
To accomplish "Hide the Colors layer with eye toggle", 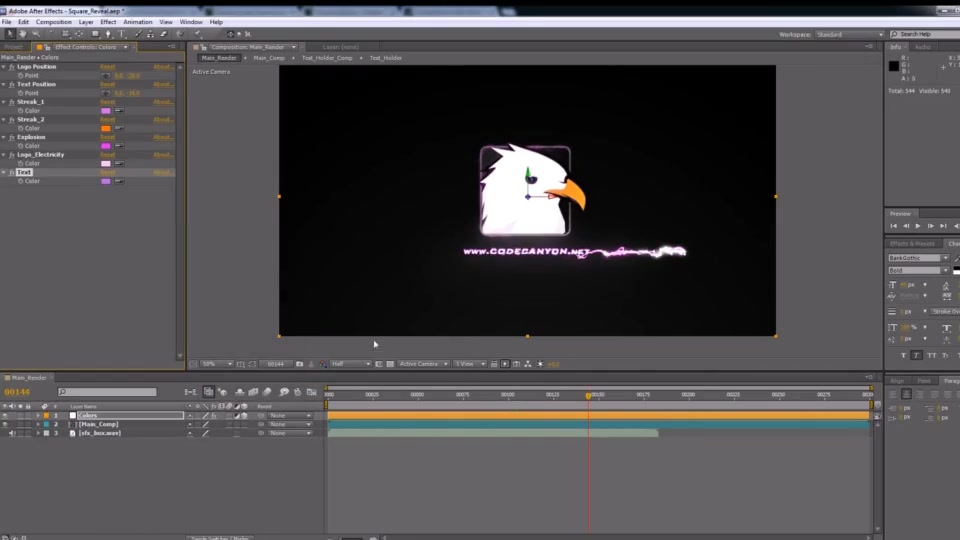I will (x=5, y=416).
